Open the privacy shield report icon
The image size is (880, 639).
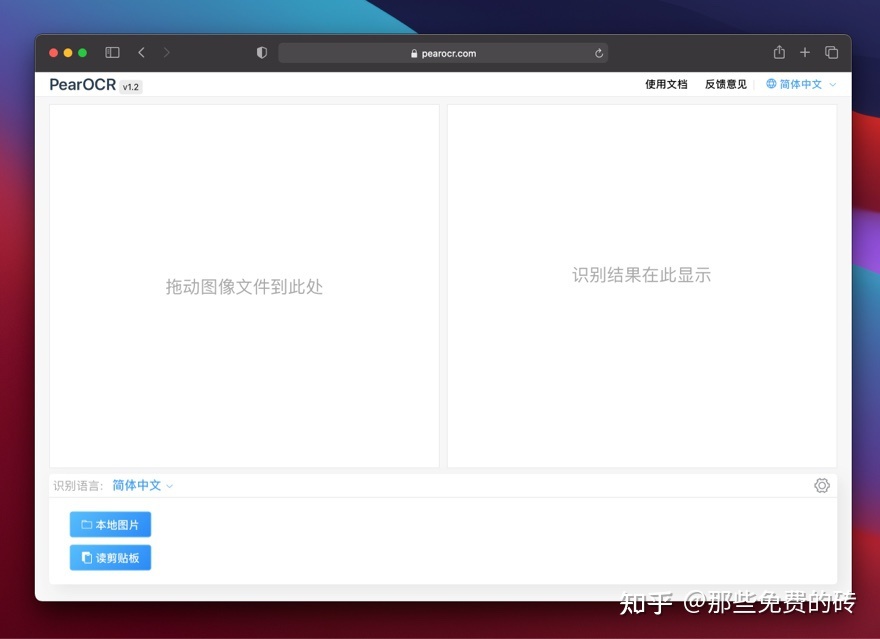point(262,53)
